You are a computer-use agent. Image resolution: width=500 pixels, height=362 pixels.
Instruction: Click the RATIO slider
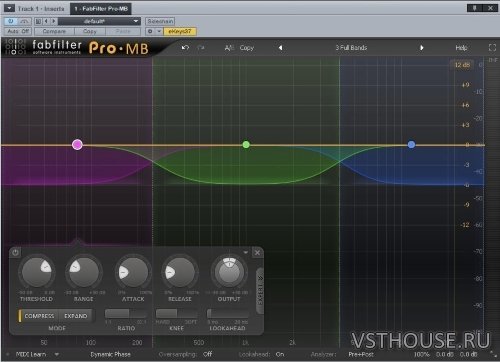click(x=126, y=314)
